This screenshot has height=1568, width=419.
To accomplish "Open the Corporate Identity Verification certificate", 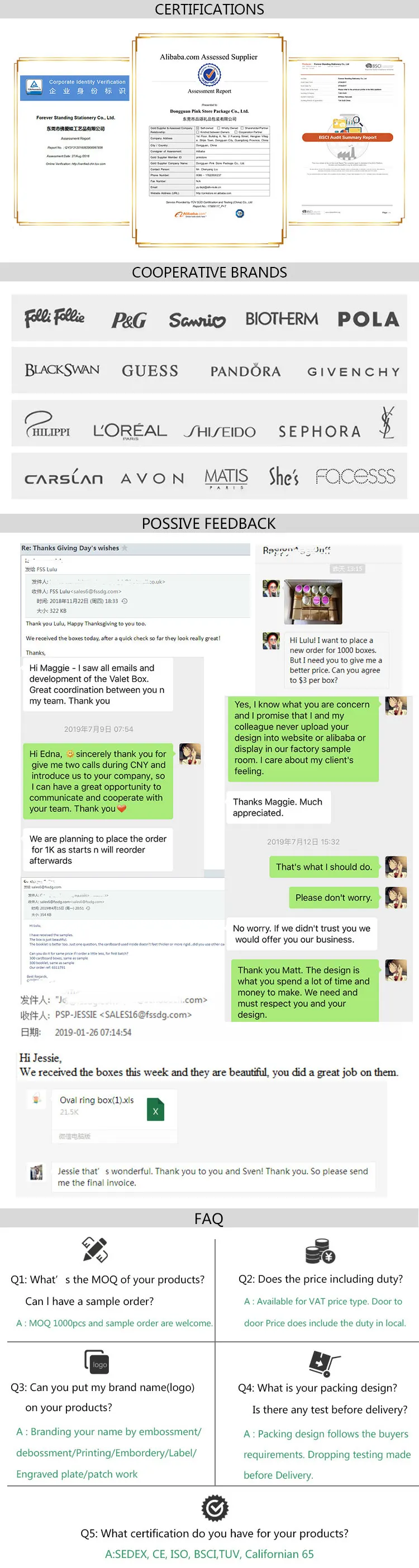I will point(75,140).
